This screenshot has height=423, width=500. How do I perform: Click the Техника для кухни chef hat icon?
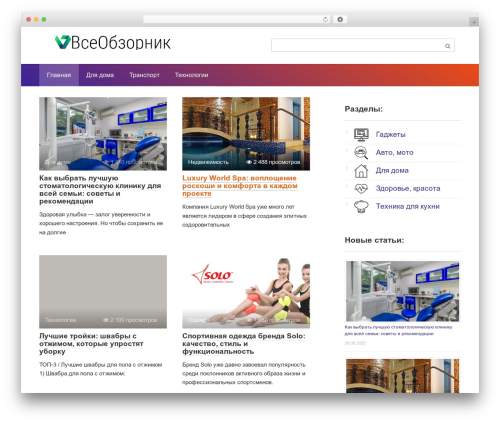[x=361, y=207]
